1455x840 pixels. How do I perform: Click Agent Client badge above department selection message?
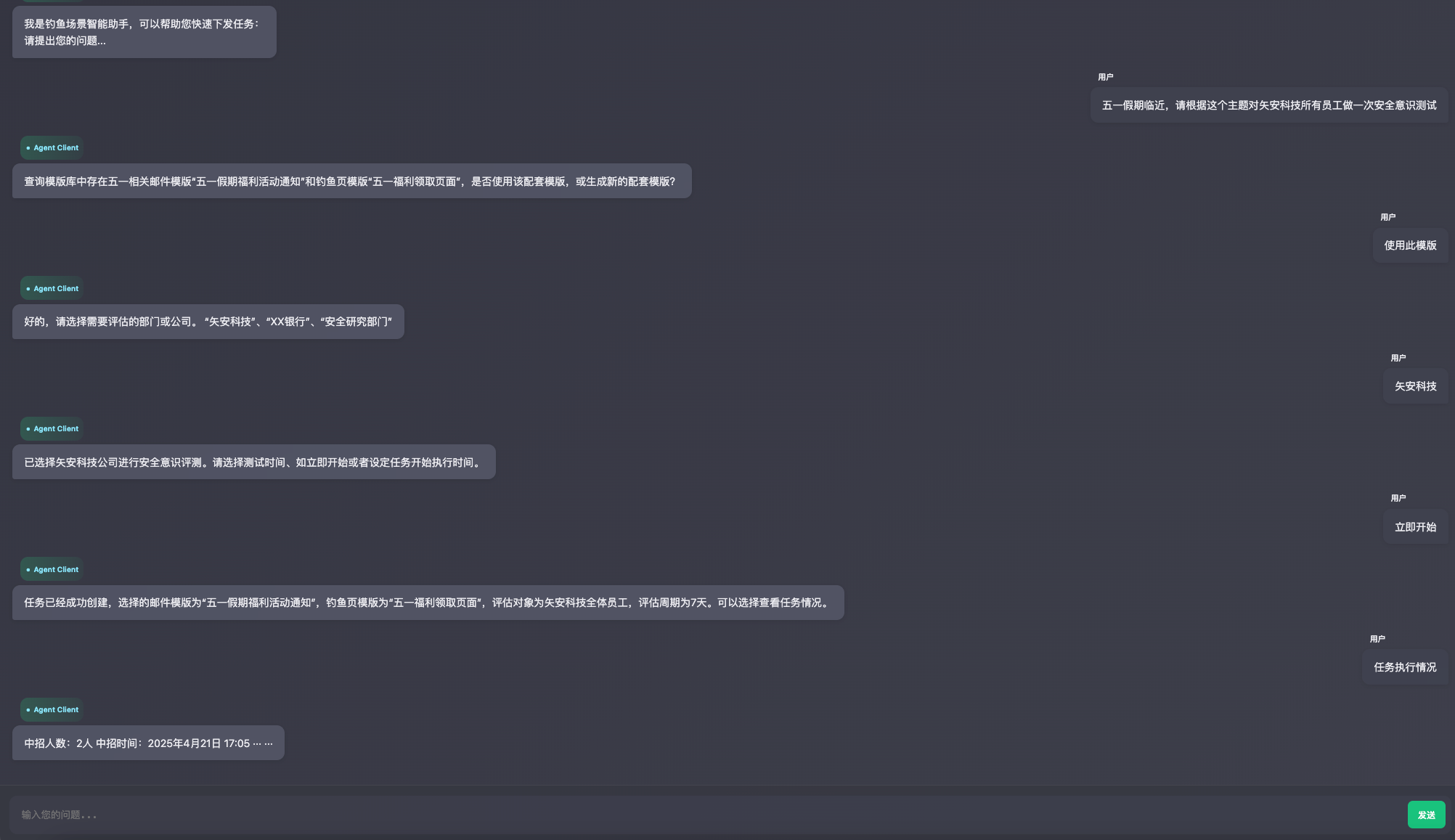click(x=52, y=288)
